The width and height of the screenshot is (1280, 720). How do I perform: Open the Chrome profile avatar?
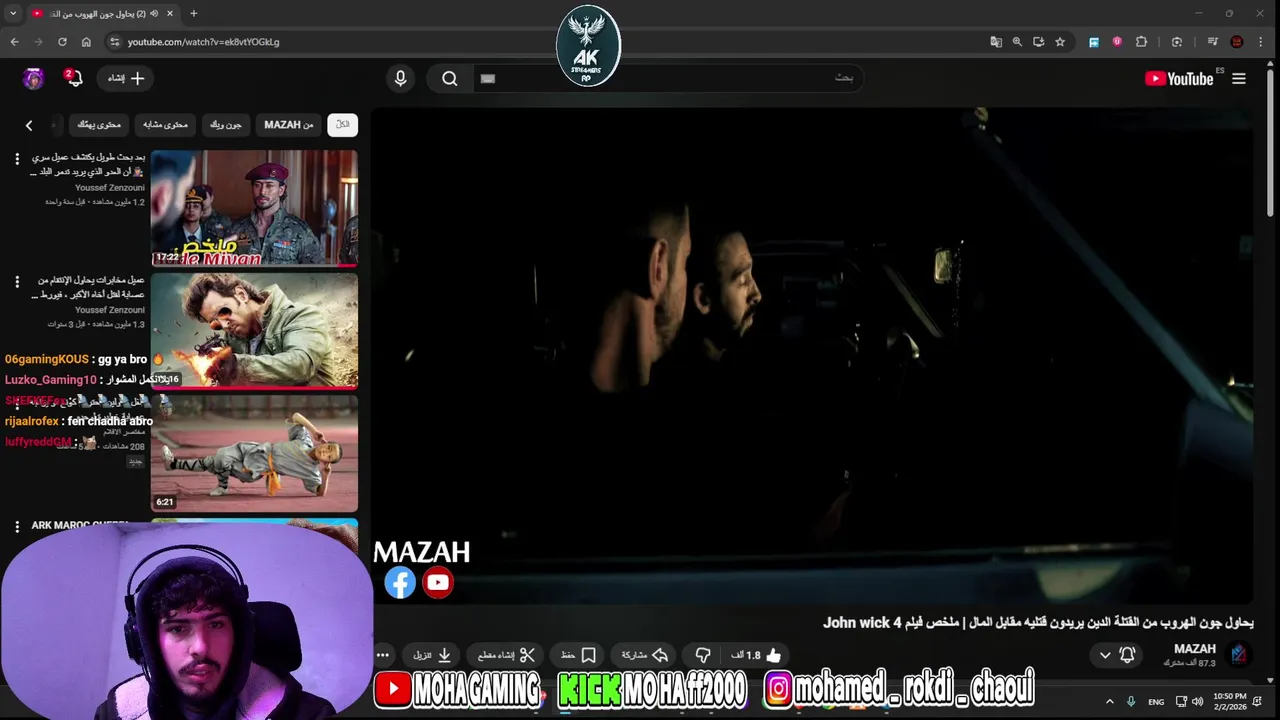pos(1237,42)
